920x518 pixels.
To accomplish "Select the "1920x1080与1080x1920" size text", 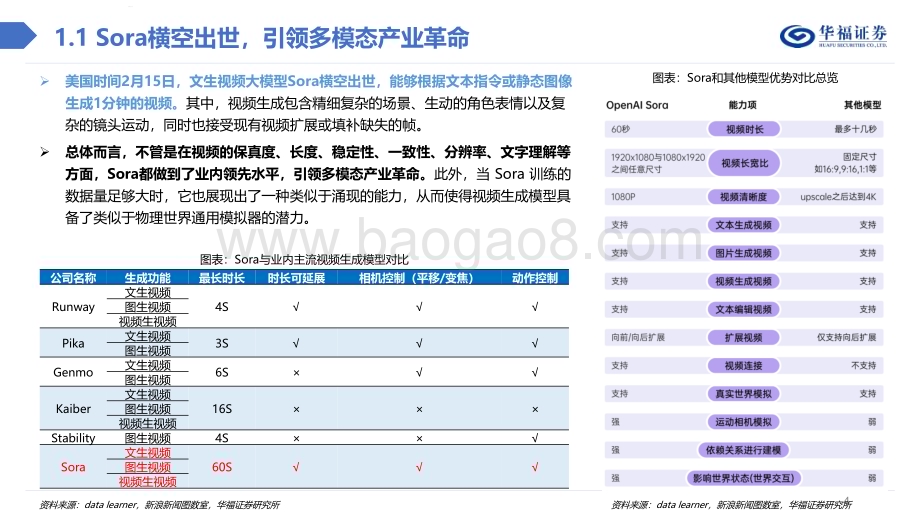I will [x=658, y=157].
